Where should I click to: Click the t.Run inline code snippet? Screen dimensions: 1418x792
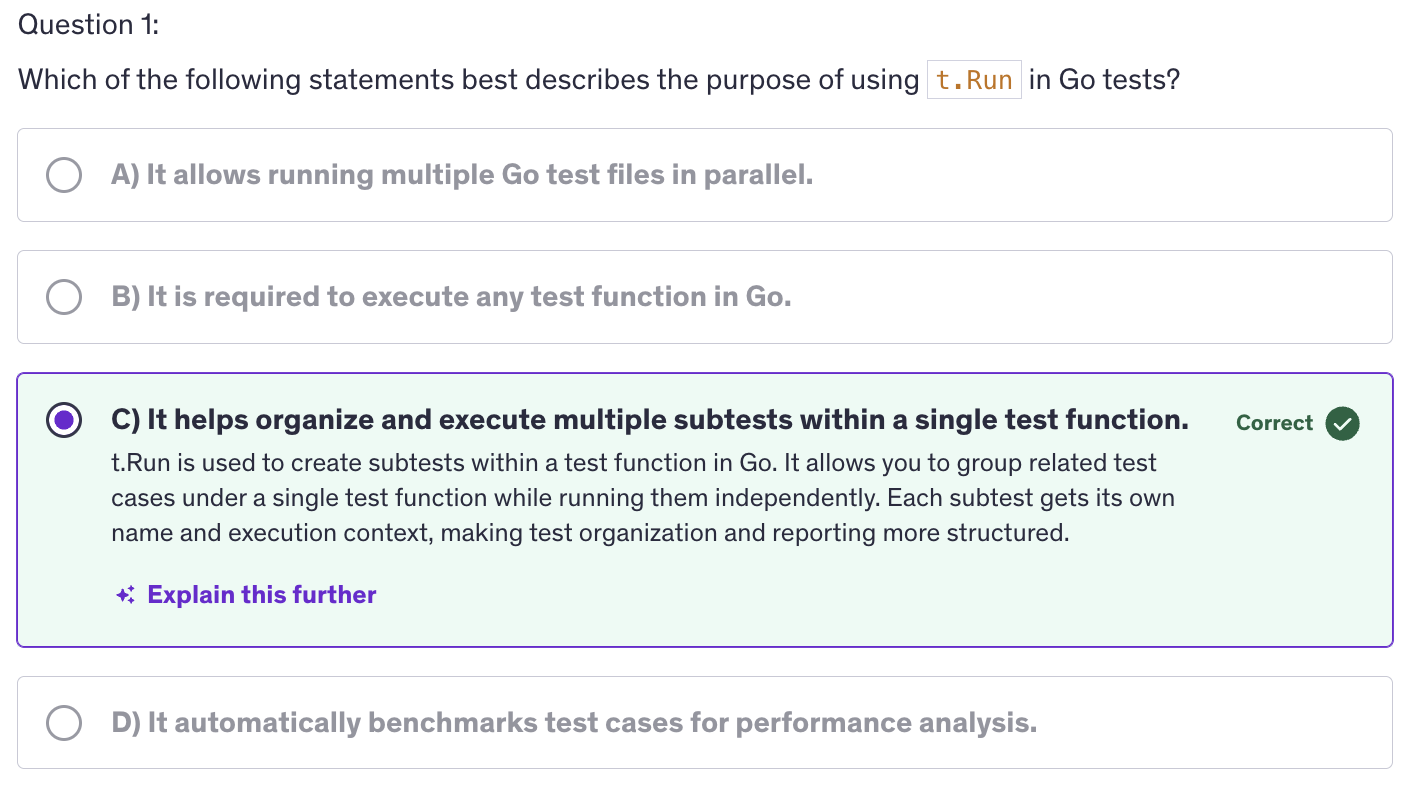click(974, 80)
